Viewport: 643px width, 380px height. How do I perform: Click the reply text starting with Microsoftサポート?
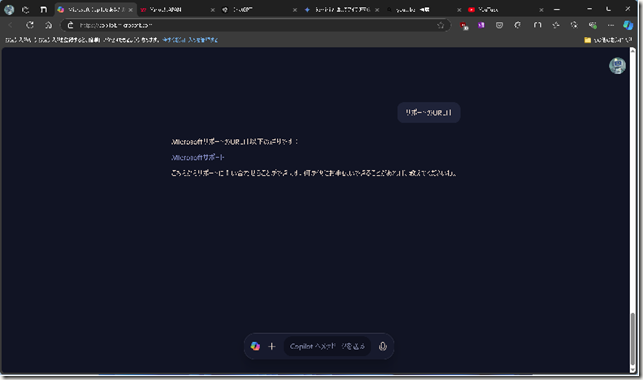(235, 142)
